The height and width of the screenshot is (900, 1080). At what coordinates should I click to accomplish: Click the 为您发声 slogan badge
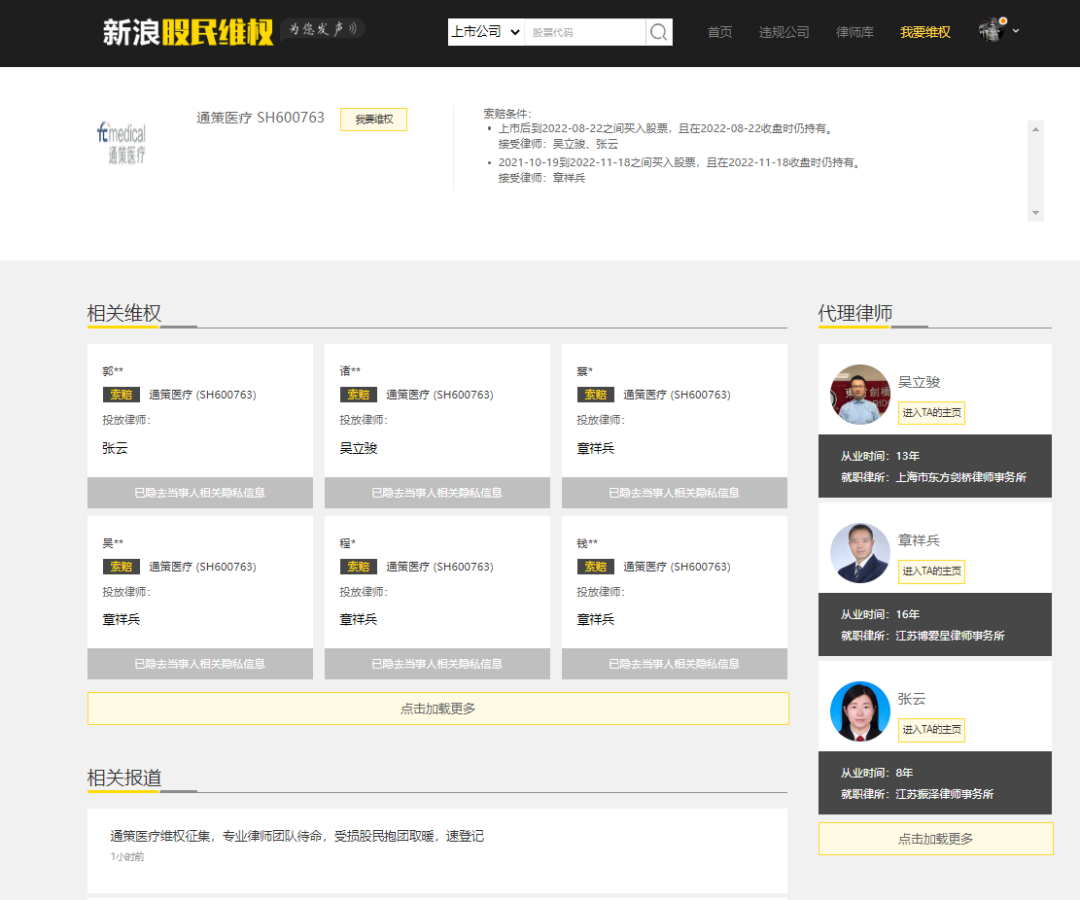[322, 29]
